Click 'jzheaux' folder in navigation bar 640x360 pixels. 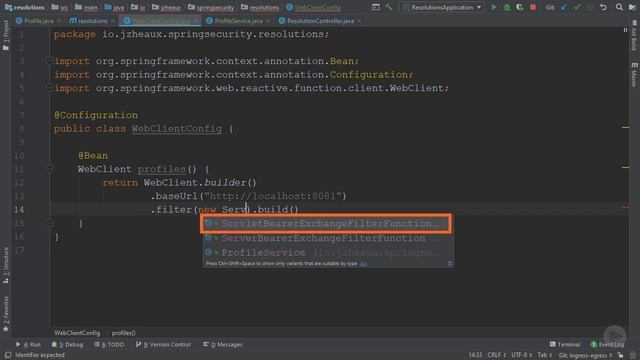tap(167, 7)
